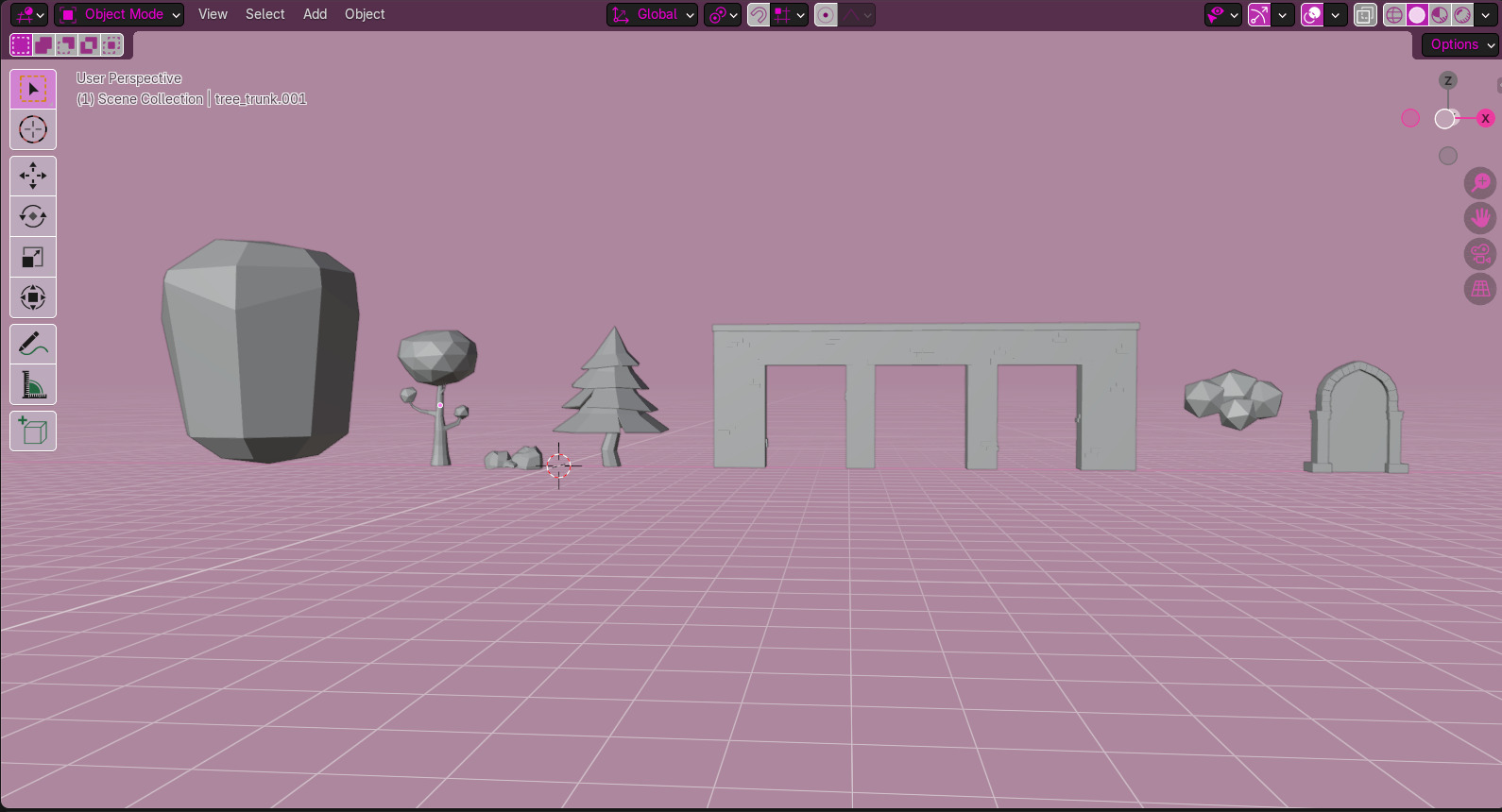The image size is (1502, 812).
Task: Select the 3D Cursor tool
Action: (33, 129)
